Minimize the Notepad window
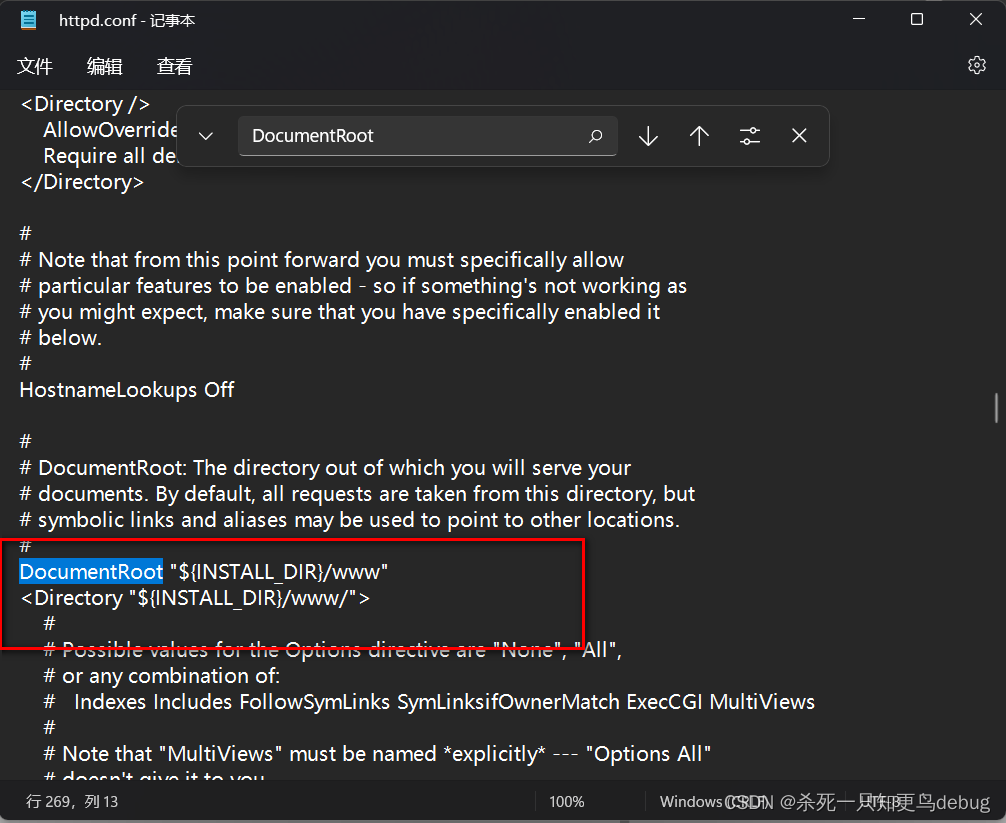The height and width of the screenshot is (823, 1006). [859, 19]
